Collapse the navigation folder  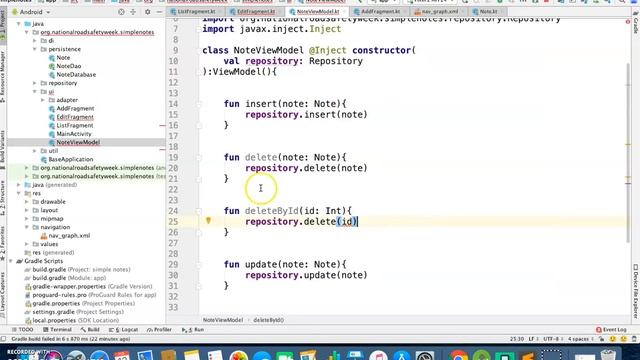(x=27, y=227)
